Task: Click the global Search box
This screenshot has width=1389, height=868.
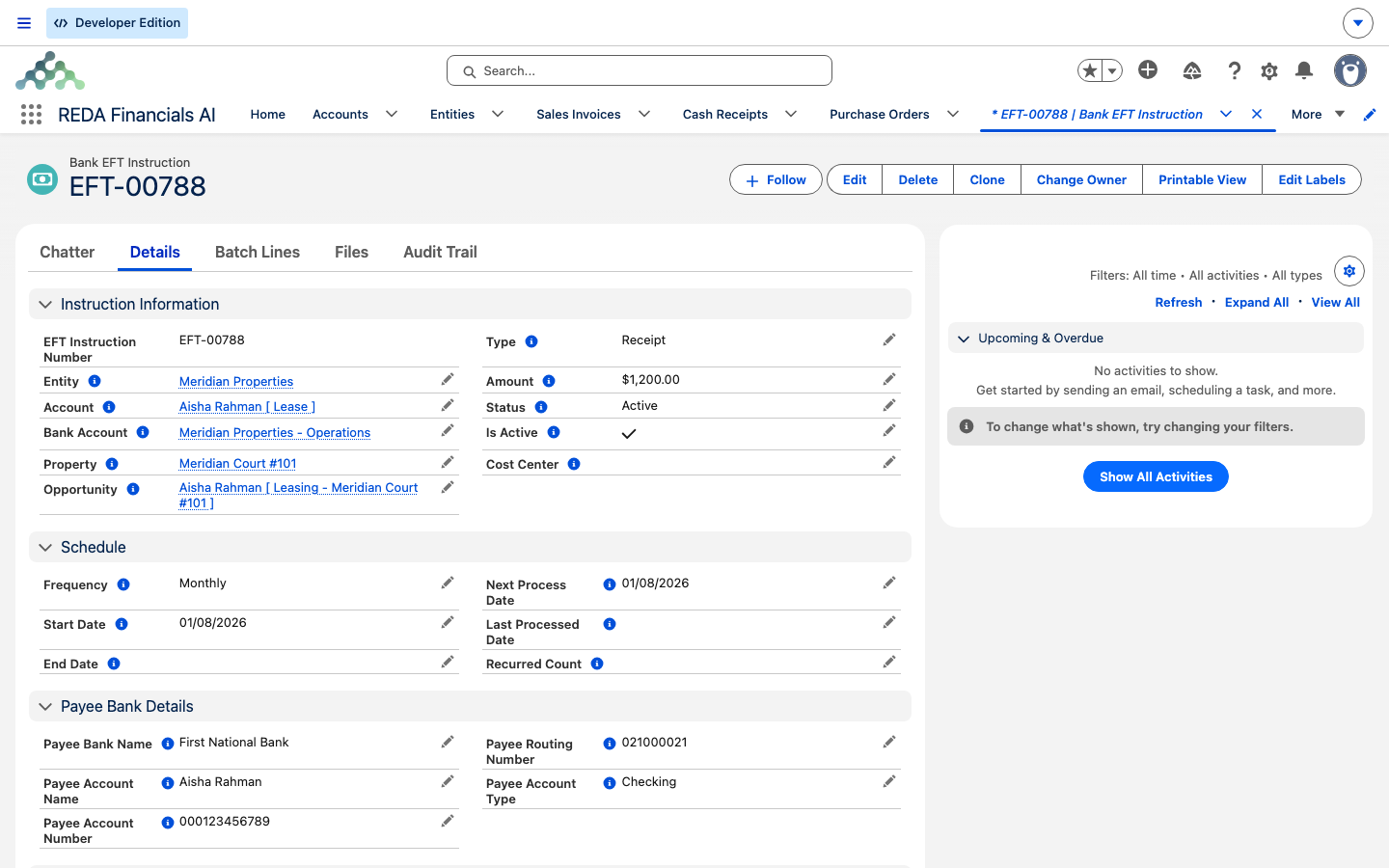Action: (640, 70)
